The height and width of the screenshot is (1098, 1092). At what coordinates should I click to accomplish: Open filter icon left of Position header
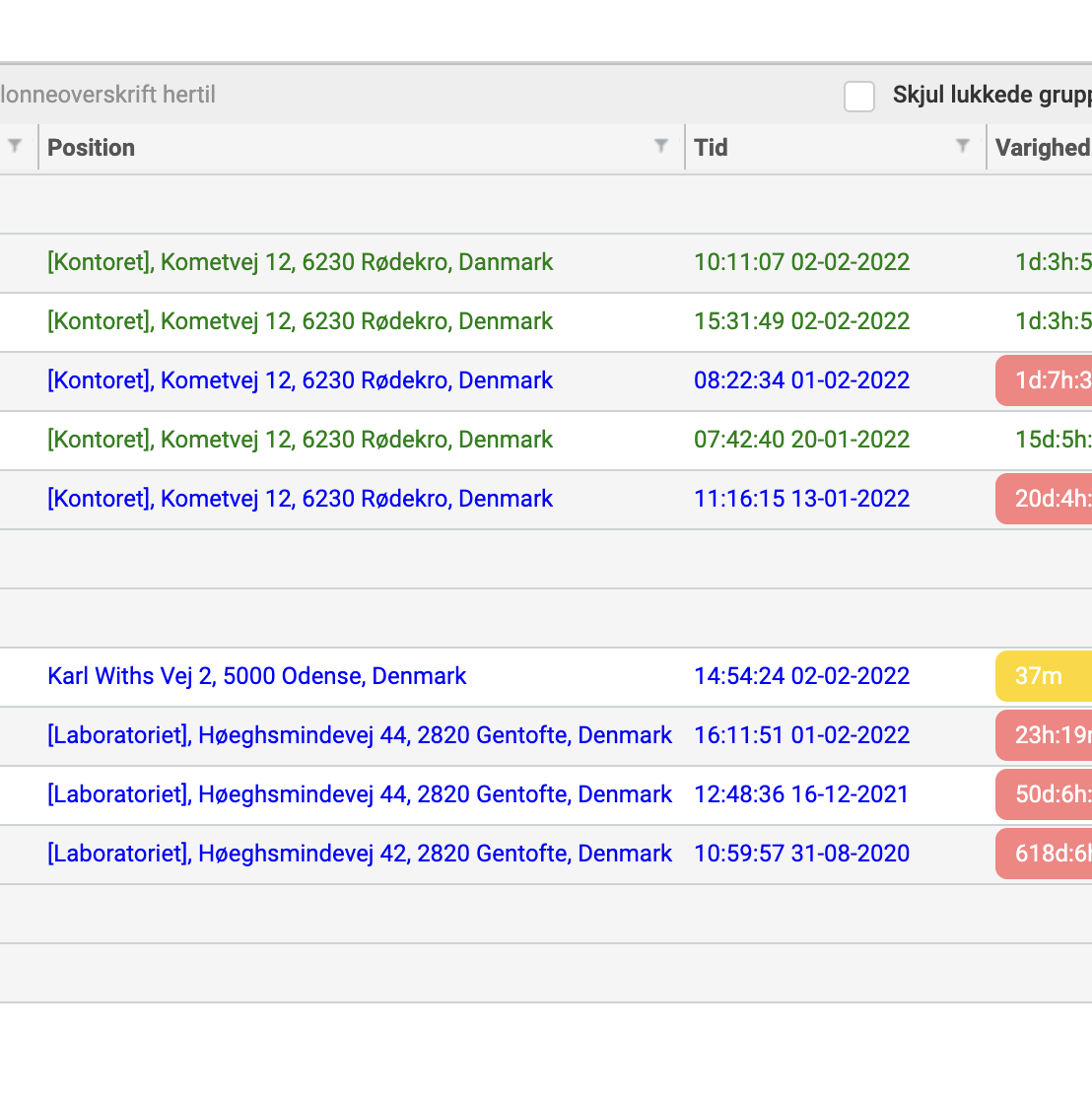click(x=15, y=146)
